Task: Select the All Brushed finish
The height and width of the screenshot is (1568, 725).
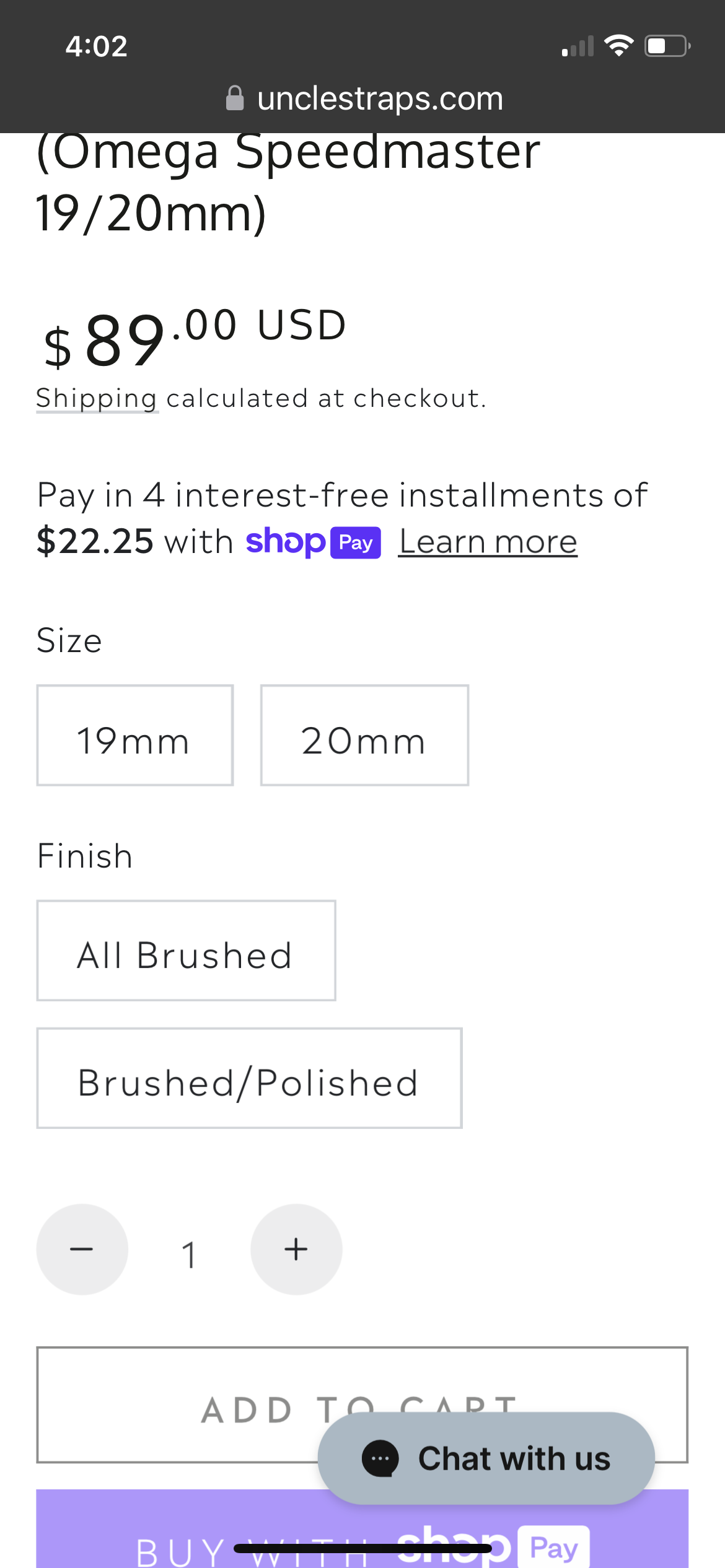Action: [186, 951]
